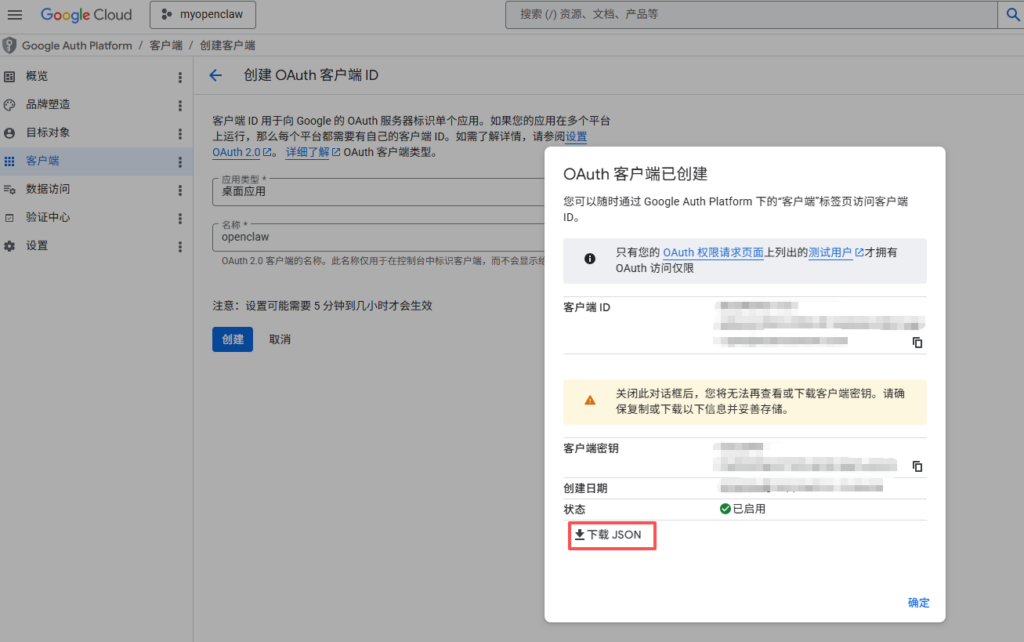Screen dimensions: 1024x642
Task: Go back using the arrow icon
Action: click(216, 76)
